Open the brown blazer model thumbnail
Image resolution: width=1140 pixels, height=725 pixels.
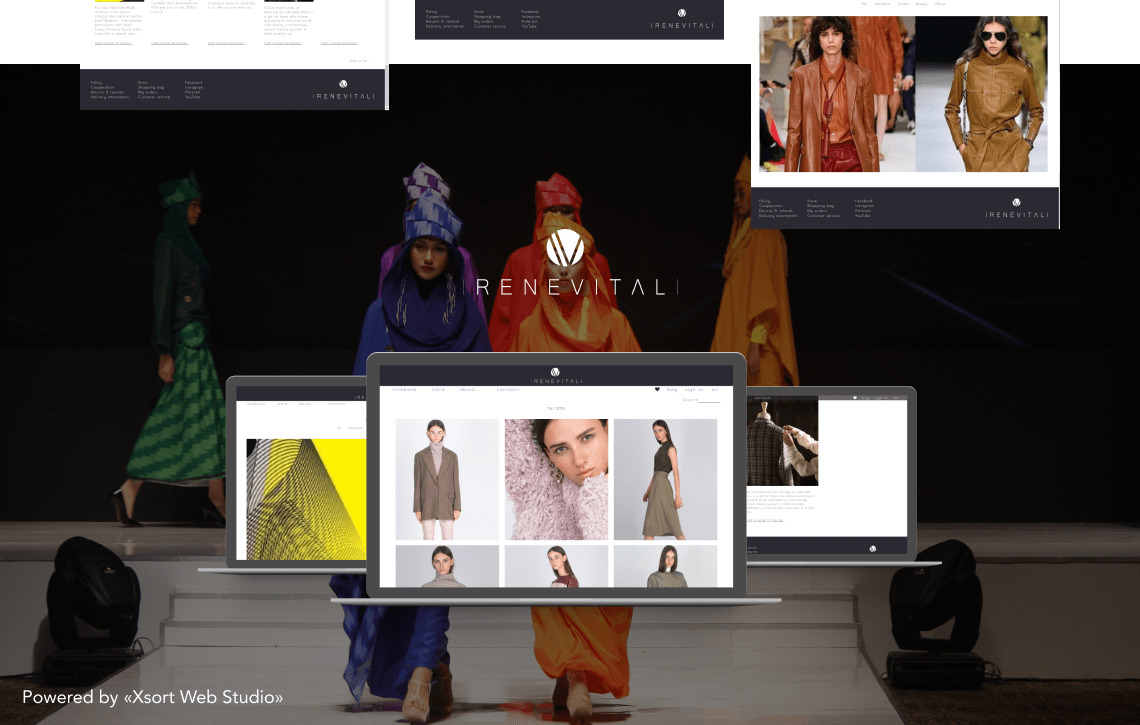point(447,479)
